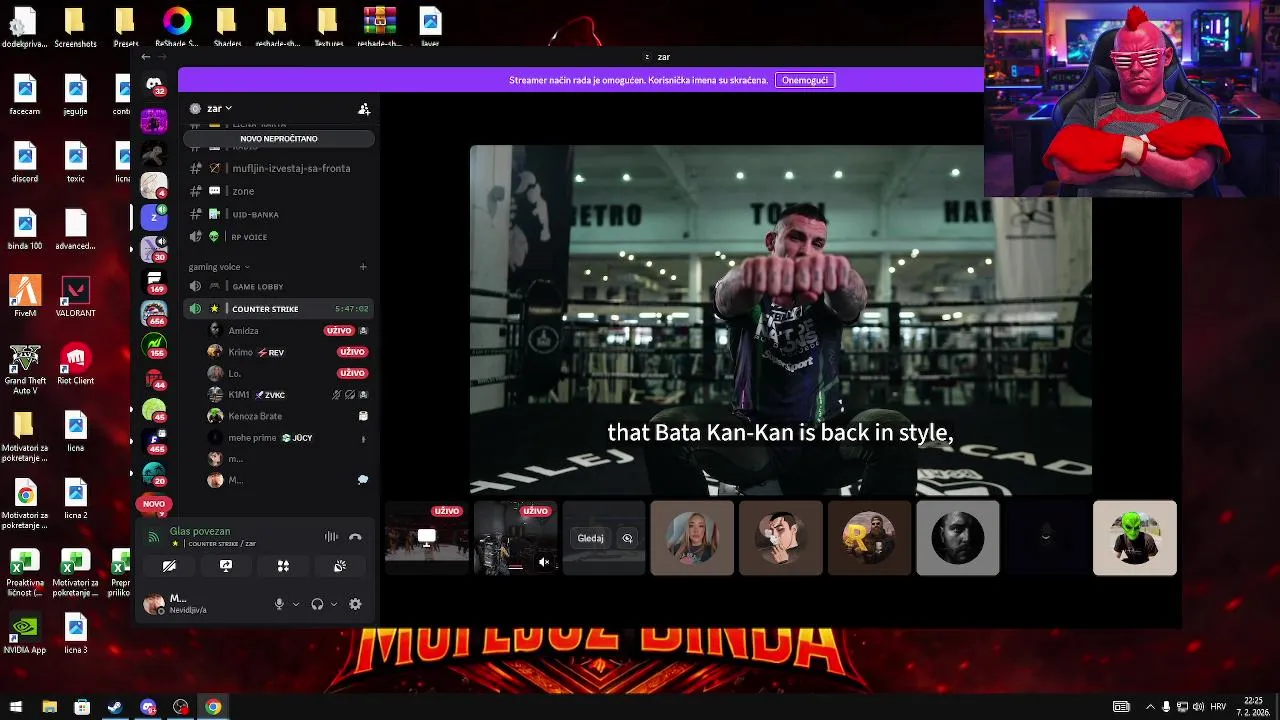Open the soundboard icon in voice panel

[340, 566]
